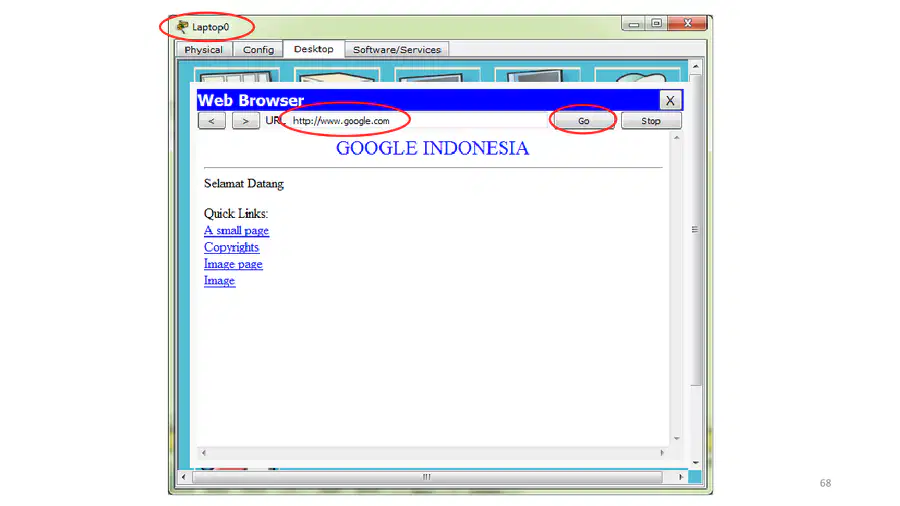This screenshot has width=900, height=506.
Task: Open the 'Image page' link
Action: point(233,264)
